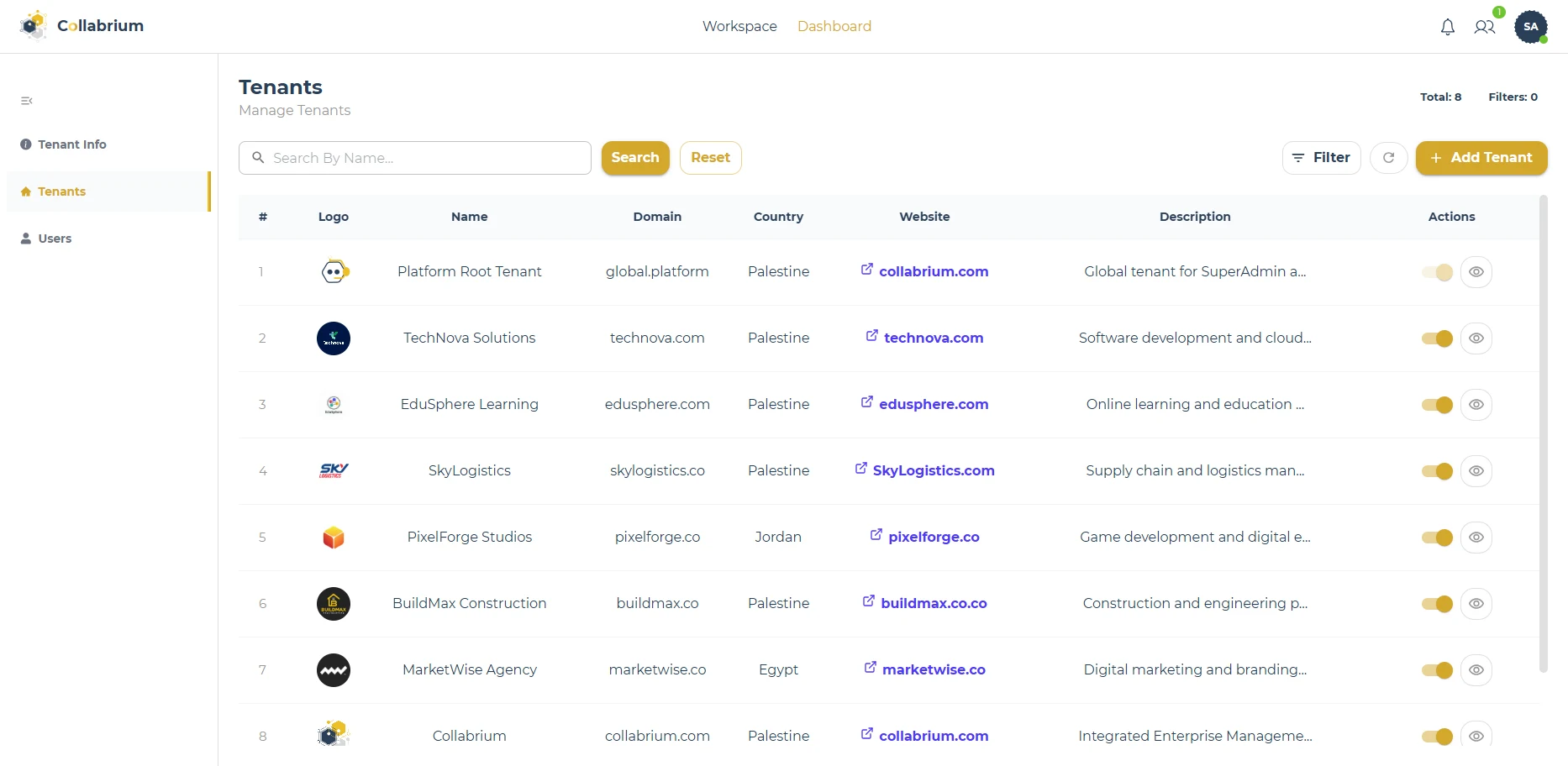
Task: Open SkyLogistics.com website link
Action: click(x=924, y=470)
